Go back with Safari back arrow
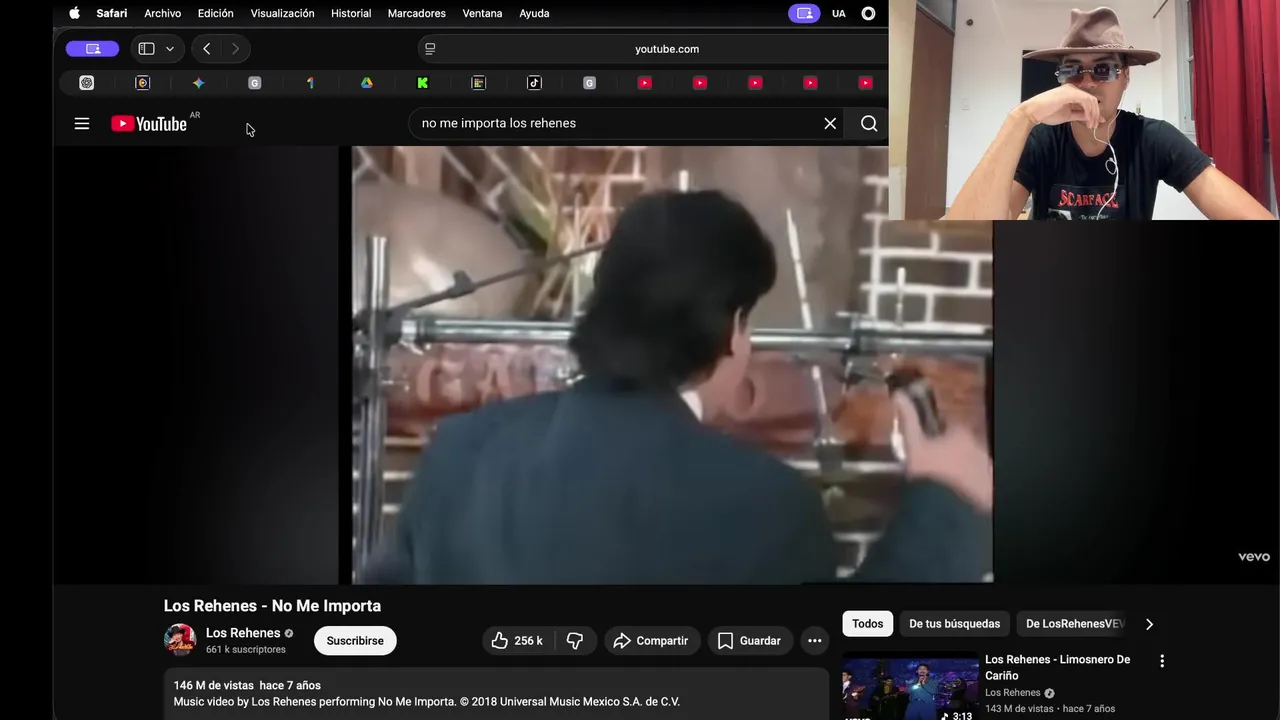 [206, 48]
